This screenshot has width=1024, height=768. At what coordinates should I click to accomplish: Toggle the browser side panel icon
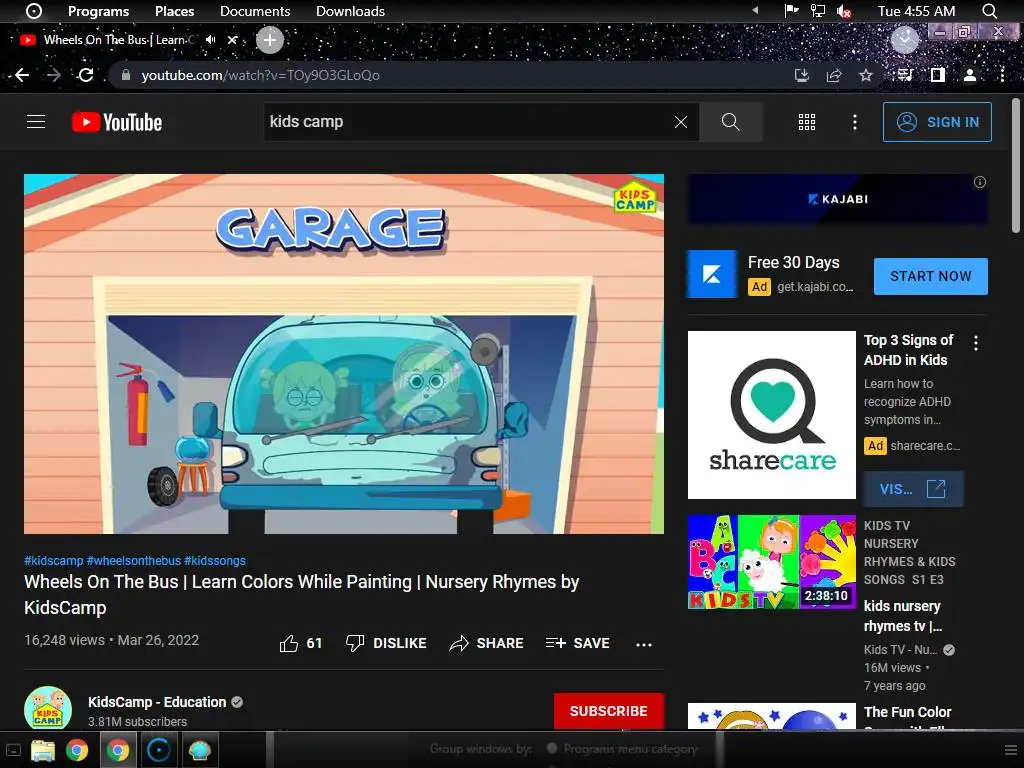[x=937, y=75]
